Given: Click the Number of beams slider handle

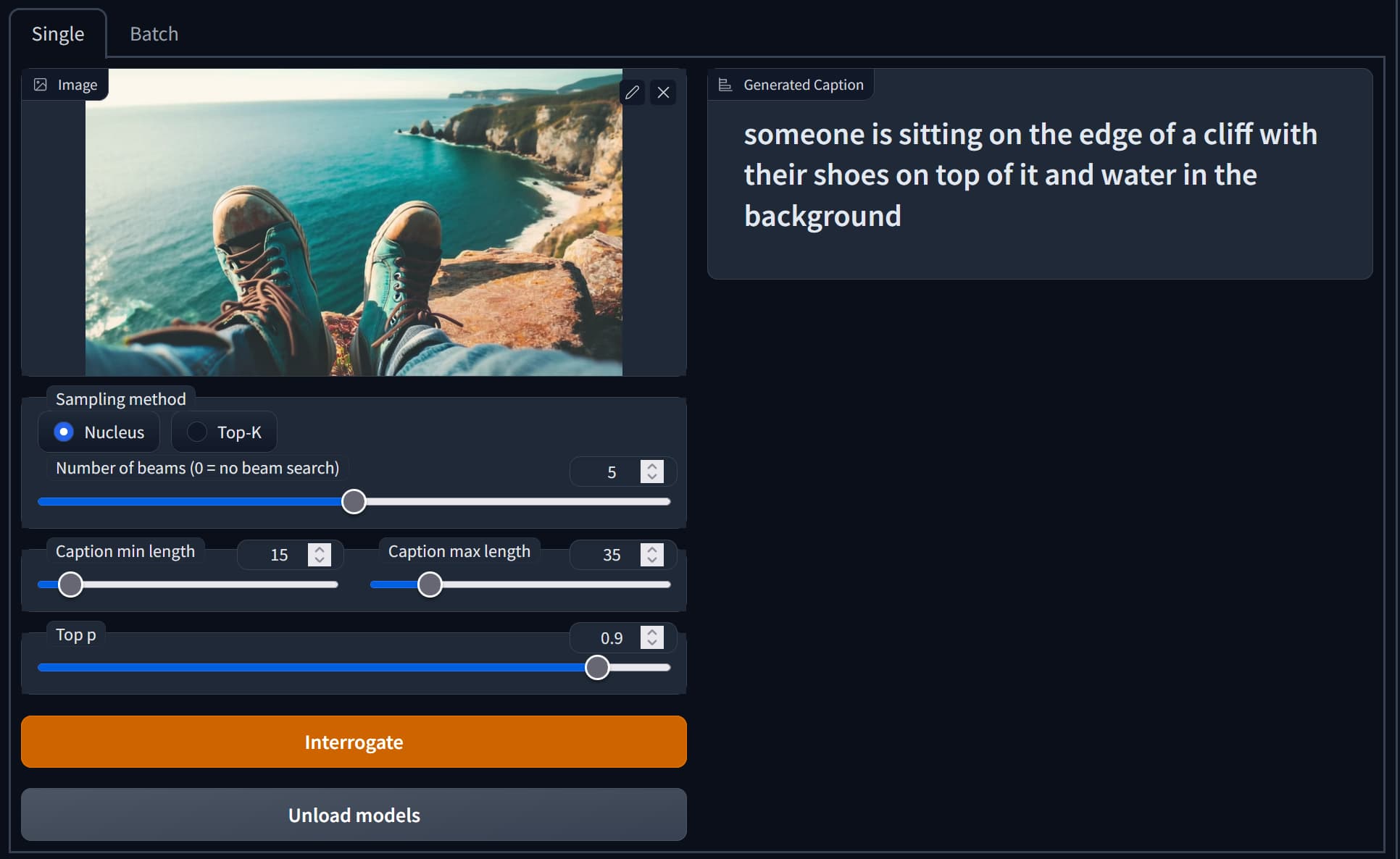Looking at the screenshot, I should click(x=354, y=501).
